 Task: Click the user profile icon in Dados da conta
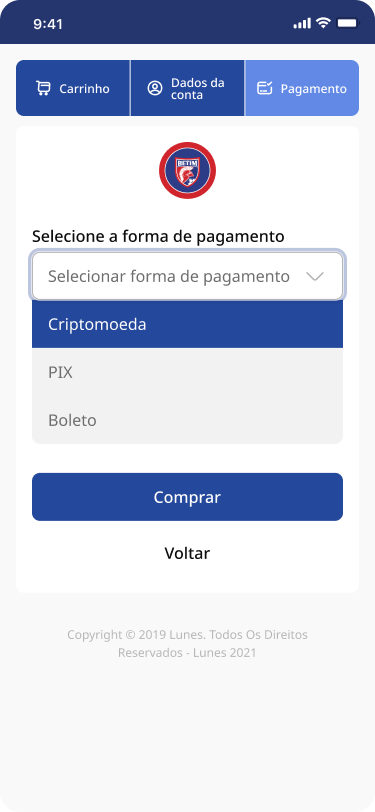[x=155, y=88]
